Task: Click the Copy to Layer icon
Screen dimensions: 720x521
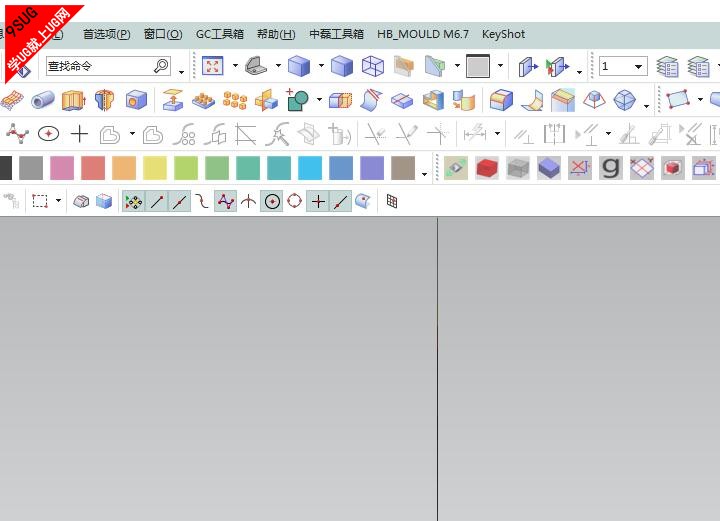Action: tap(558, 67)
